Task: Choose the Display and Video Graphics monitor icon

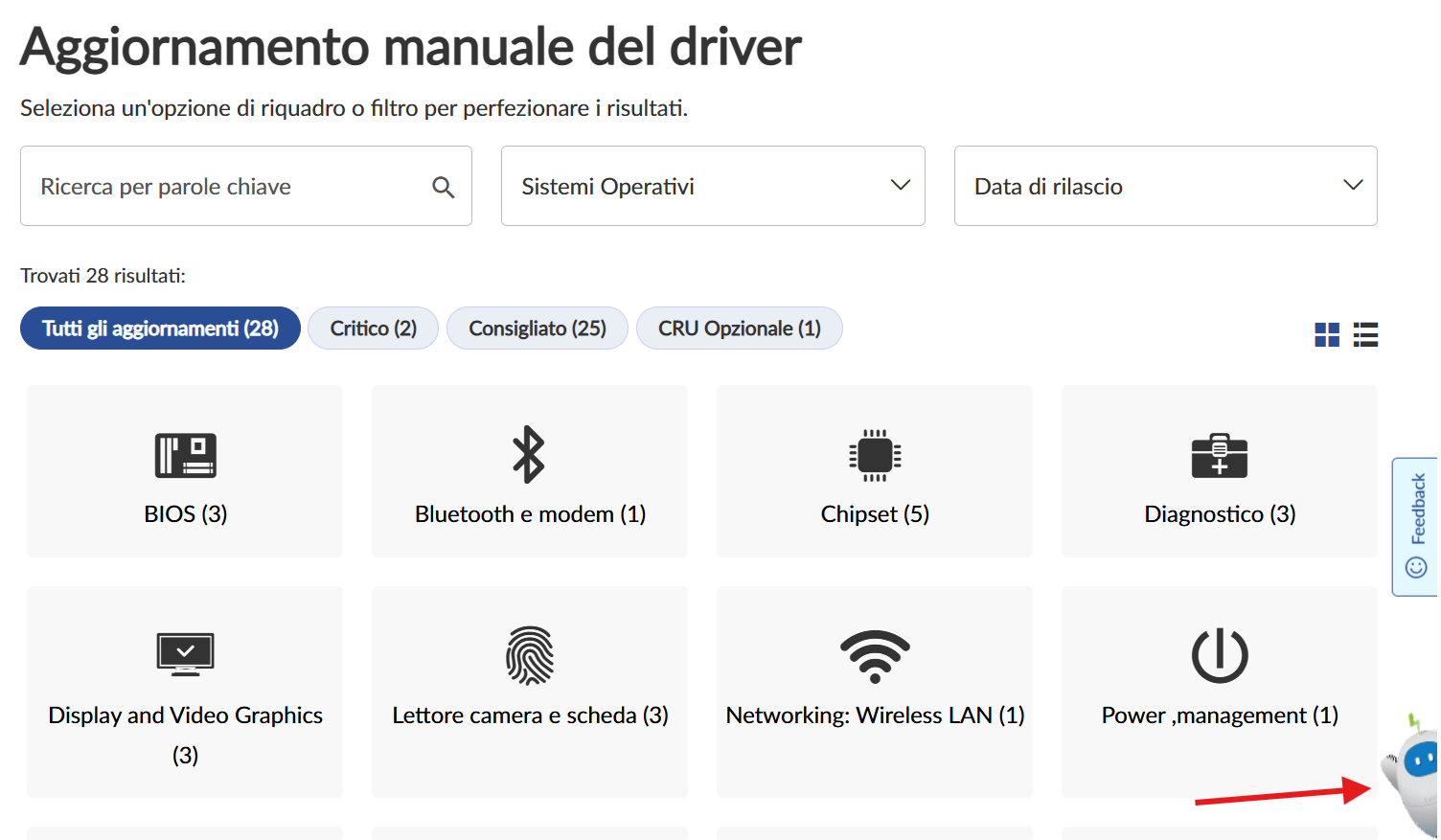Action: click(x=185, y=654)
